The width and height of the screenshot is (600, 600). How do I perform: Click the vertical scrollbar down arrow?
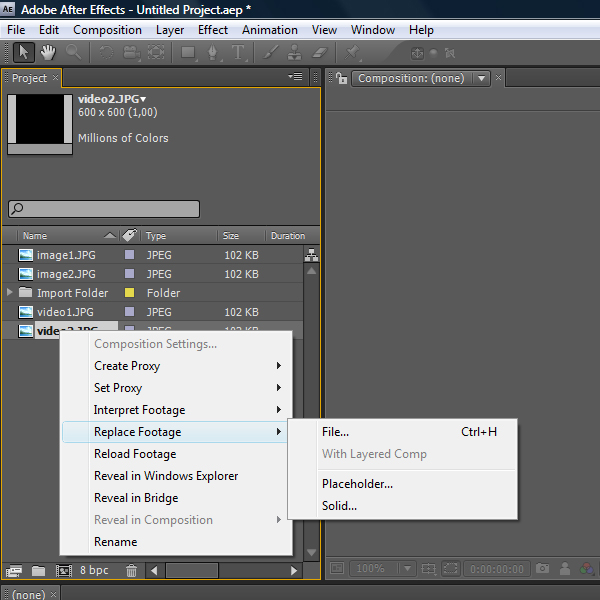pyautogui.click(x=311, y=553)
